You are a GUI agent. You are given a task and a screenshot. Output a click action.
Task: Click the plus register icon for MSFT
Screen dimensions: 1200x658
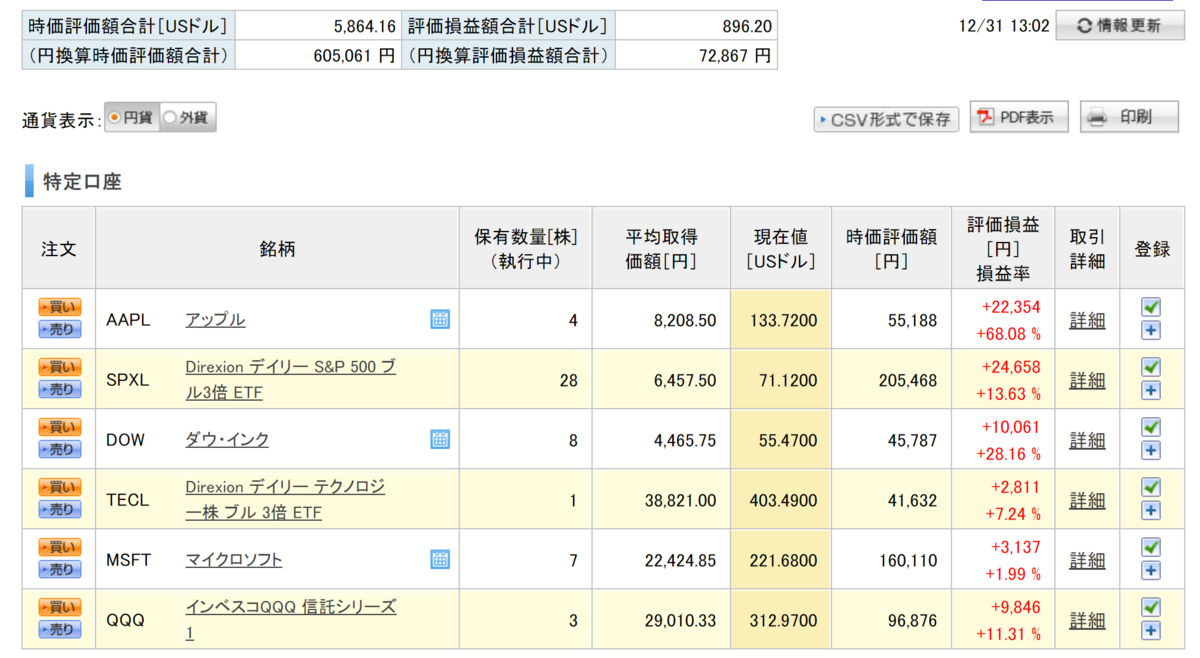point(1151,571)
